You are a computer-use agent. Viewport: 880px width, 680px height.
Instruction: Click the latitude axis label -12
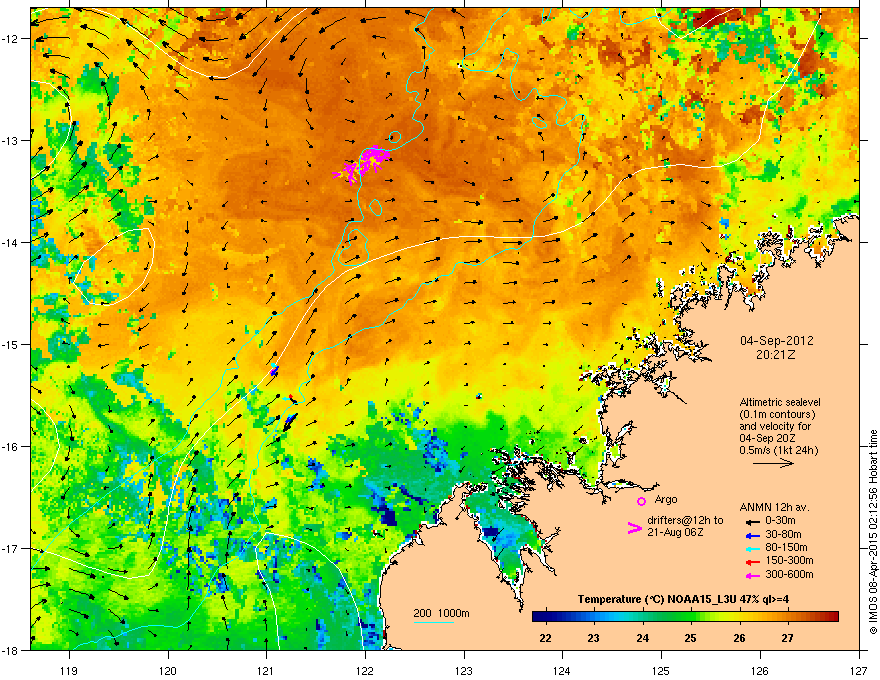10,39
